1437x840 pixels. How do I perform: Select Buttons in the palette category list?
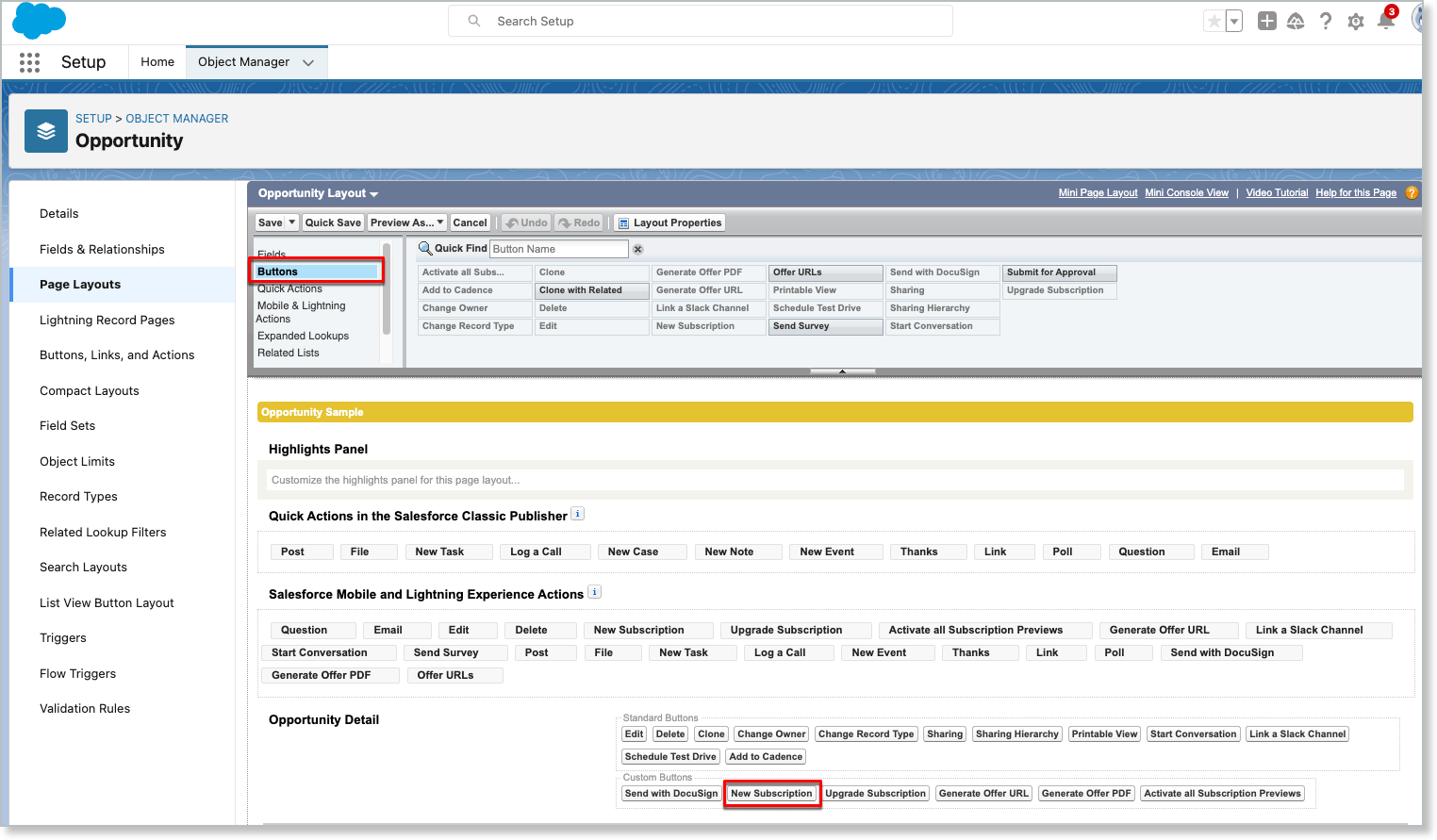(317, 272)
